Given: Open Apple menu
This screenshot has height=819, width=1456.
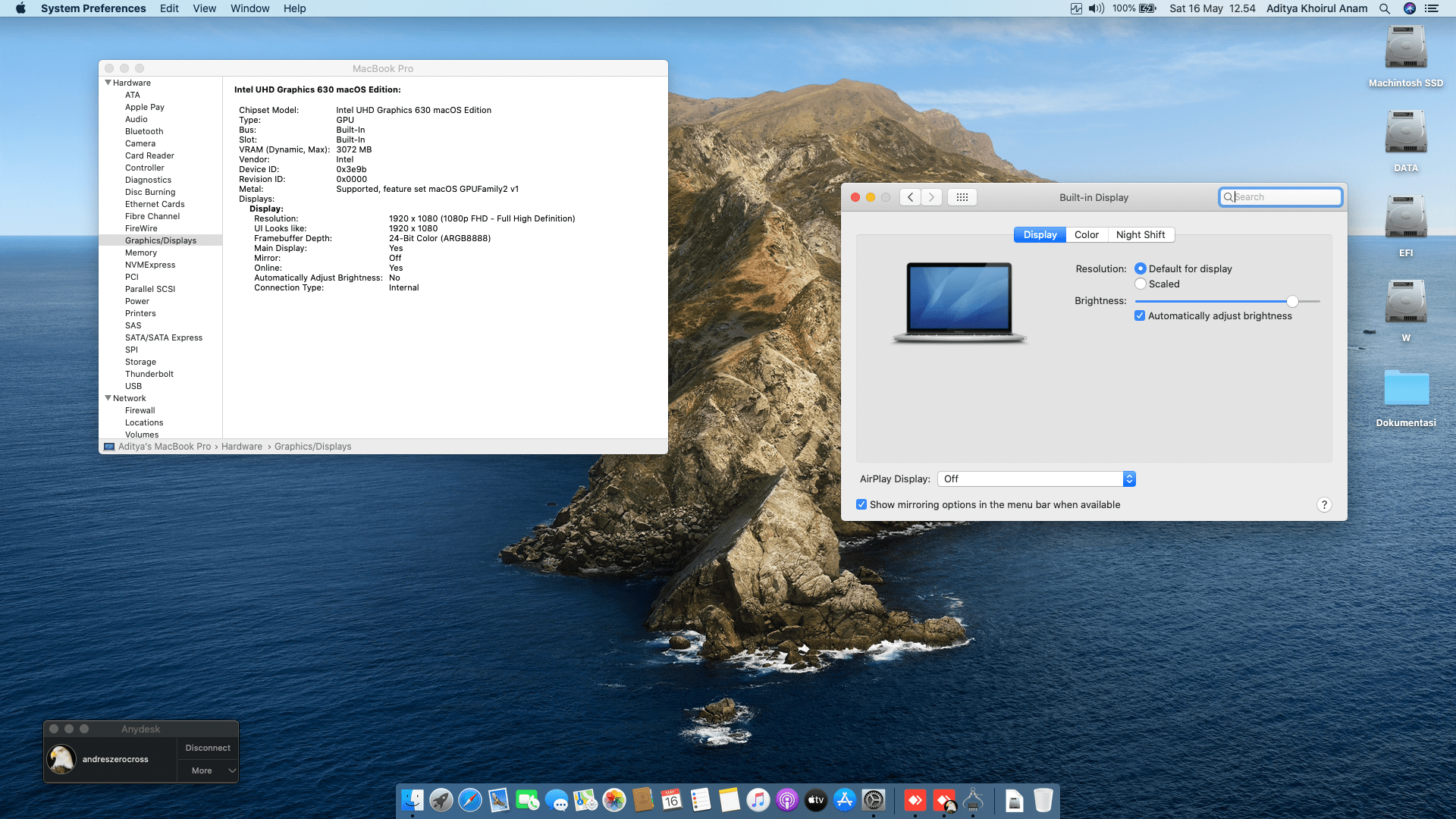Looking at the screenshot, I should tap(20, 8).
